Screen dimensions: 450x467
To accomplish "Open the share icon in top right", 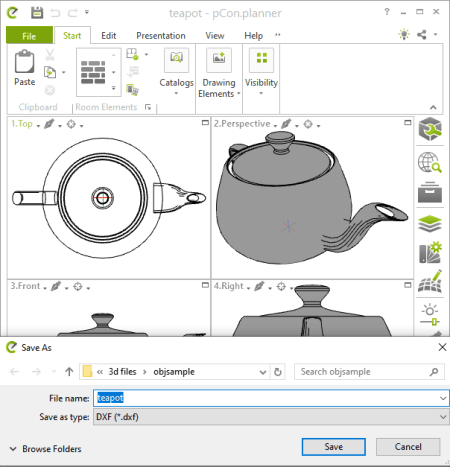I will [422, 34].
